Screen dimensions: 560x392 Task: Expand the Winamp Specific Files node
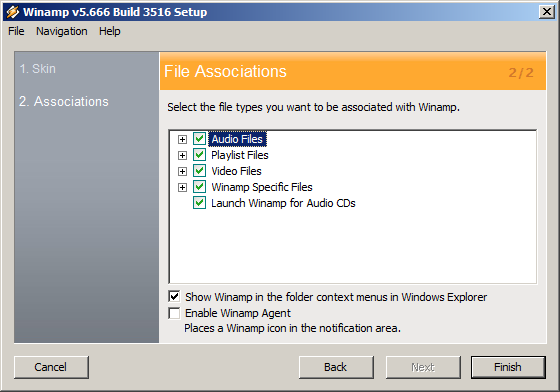(182, 187)
